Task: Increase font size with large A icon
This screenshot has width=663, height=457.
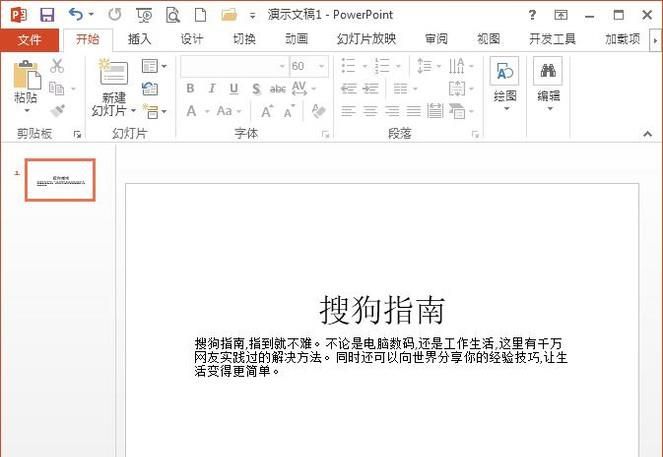Action: click(x=266, y=112)
